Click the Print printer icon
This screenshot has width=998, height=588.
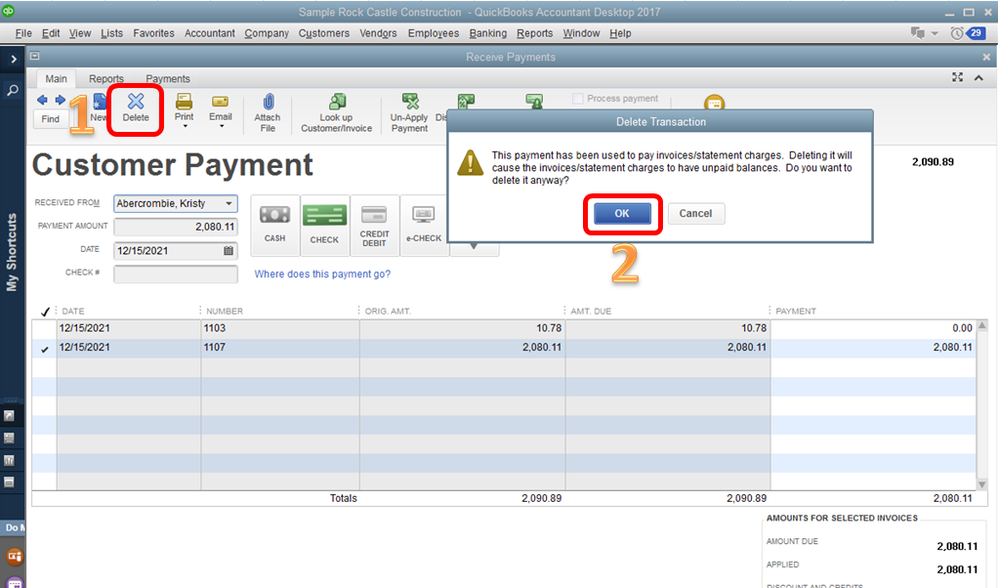pos(184,101)
